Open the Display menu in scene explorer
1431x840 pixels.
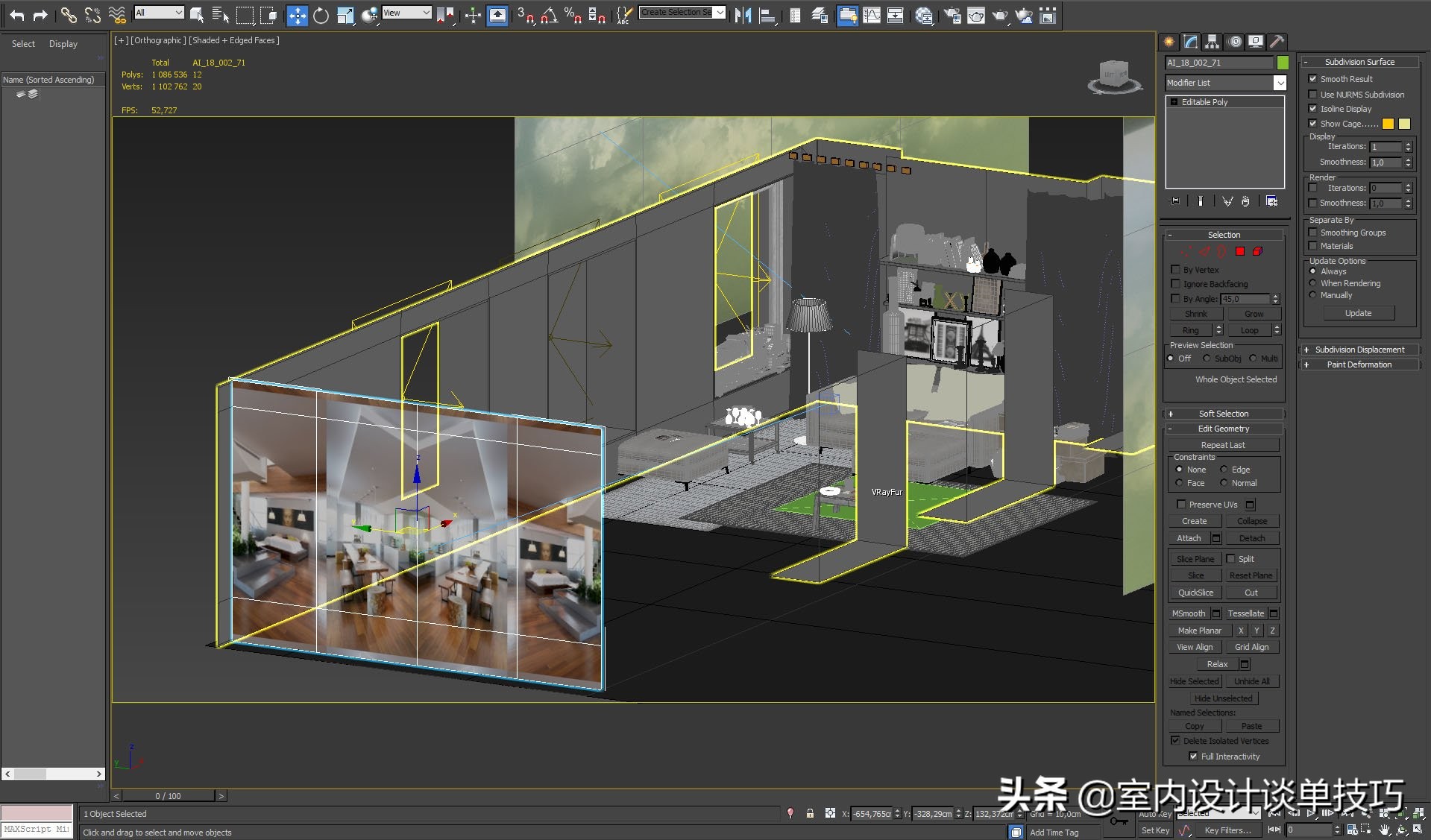63,44
